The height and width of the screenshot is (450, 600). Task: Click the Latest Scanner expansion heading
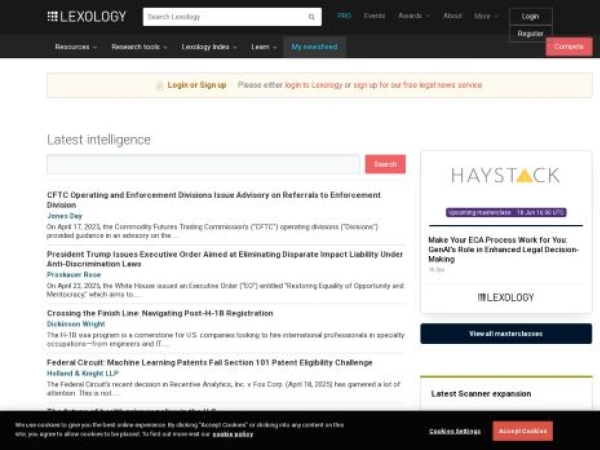point(481,394)
